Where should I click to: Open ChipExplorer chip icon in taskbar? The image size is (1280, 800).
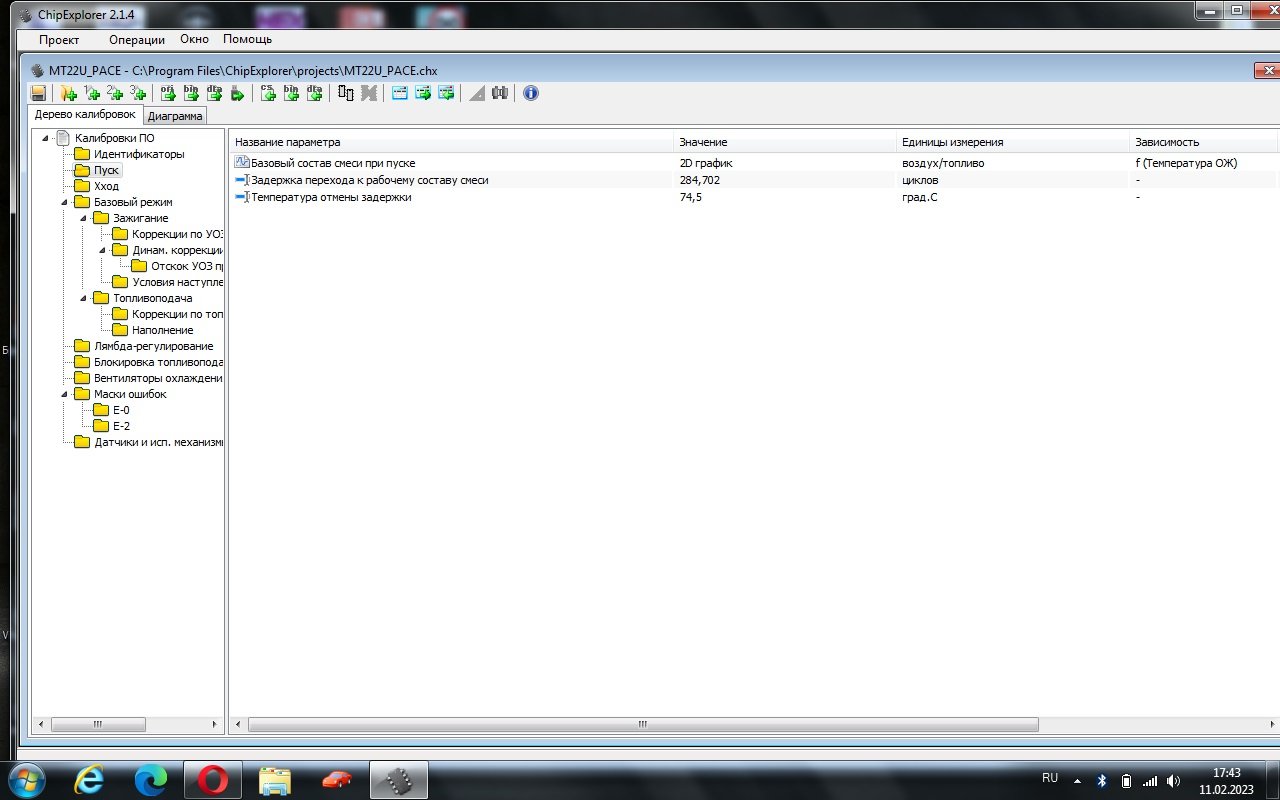[399, 779]
